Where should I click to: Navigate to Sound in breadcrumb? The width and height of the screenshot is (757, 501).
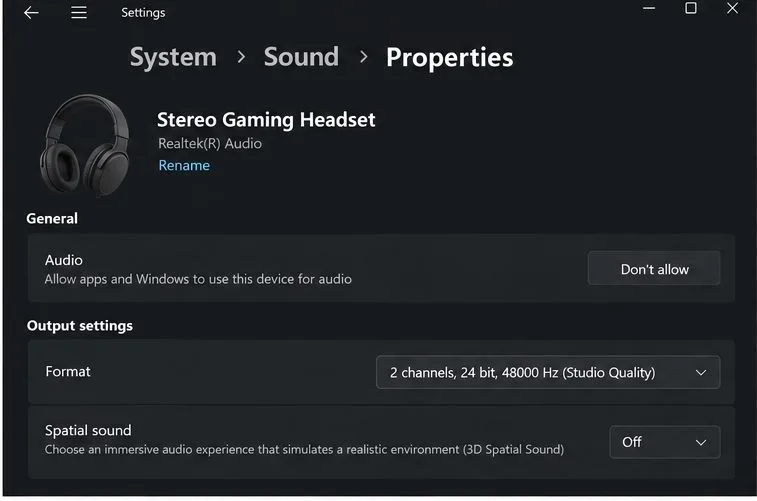point(301,56)
